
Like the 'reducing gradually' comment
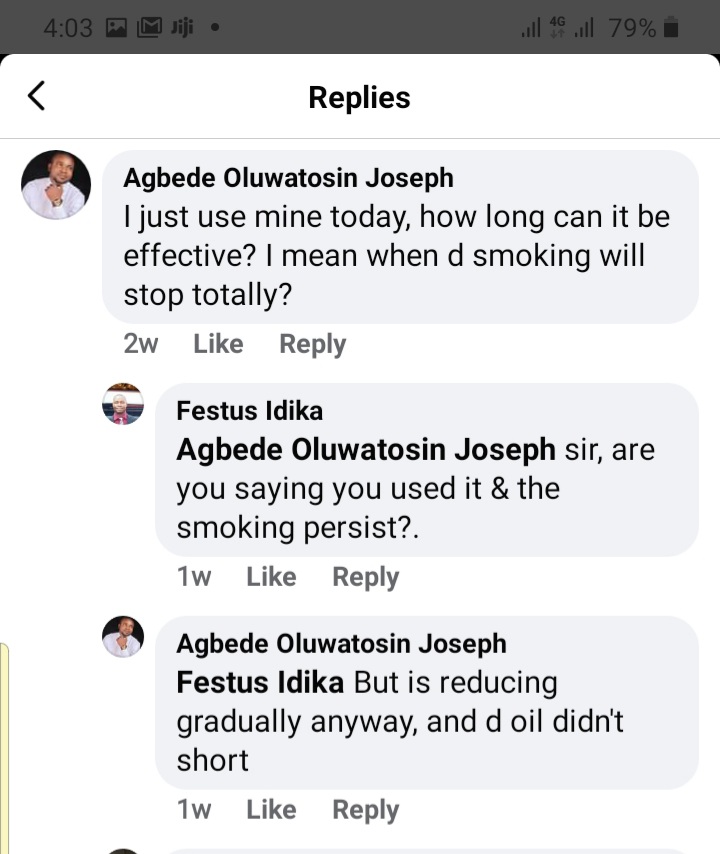[x=271, y=810]
